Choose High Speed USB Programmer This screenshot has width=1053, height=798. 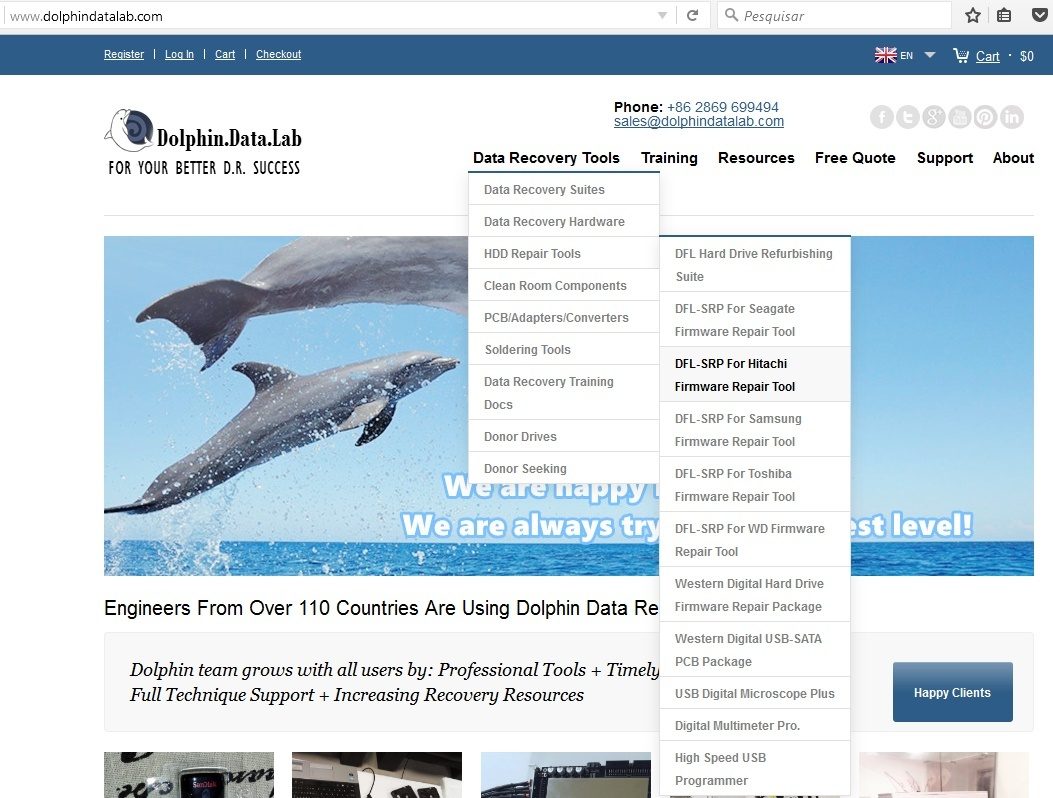pyautogui.click(x=755, y=769)
